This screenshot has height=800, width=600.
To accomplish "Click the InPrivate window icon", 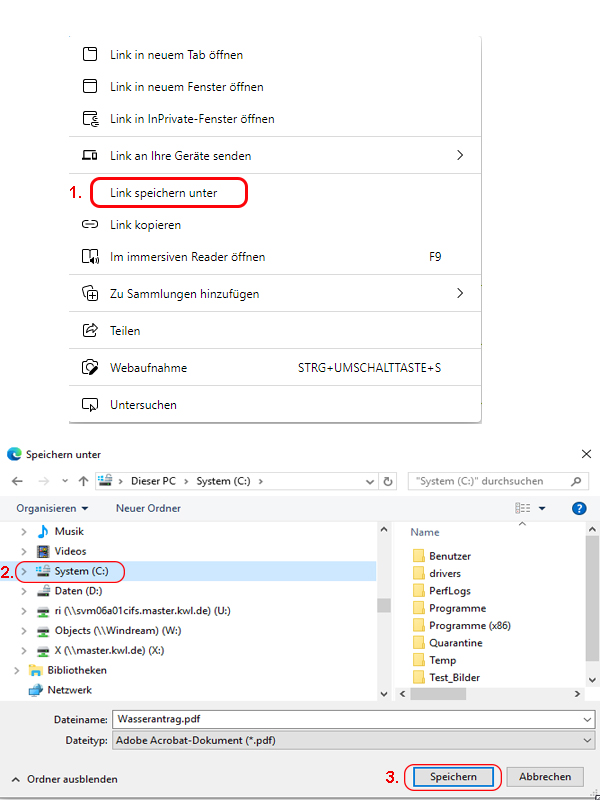I will coord(90,118).
